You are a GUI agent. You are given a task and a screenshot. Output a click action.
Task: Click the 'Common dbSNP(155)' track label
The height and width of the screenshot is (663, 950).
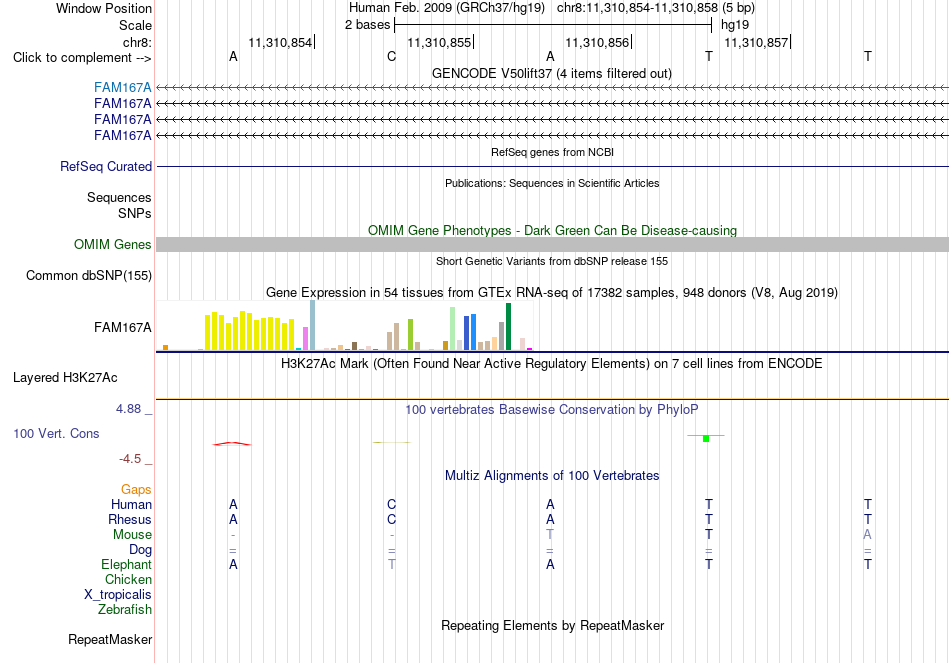(88, 276)
